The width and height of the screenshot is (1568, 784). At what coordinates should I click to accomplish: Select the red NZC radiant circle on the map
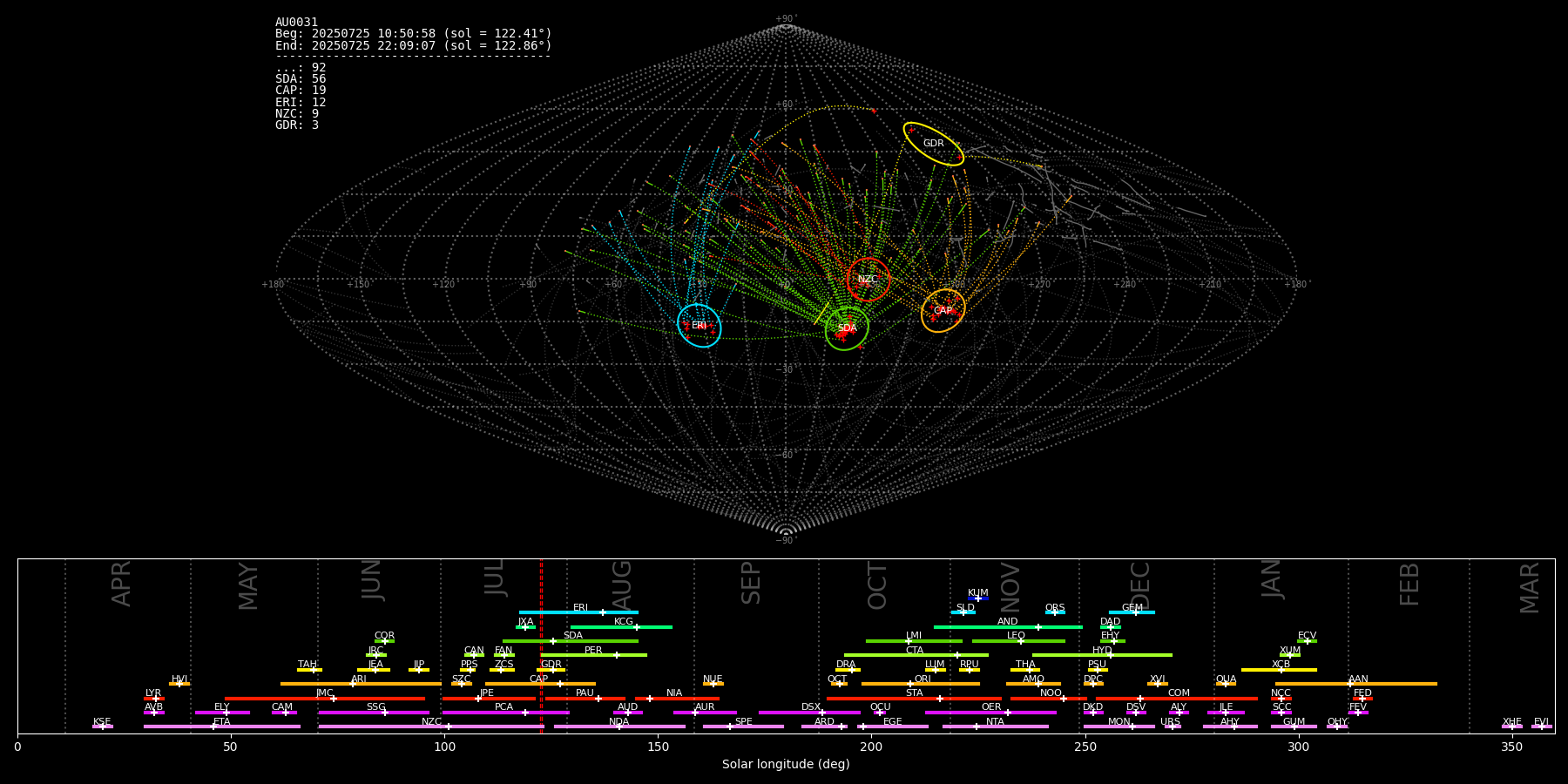coord(868,280)
